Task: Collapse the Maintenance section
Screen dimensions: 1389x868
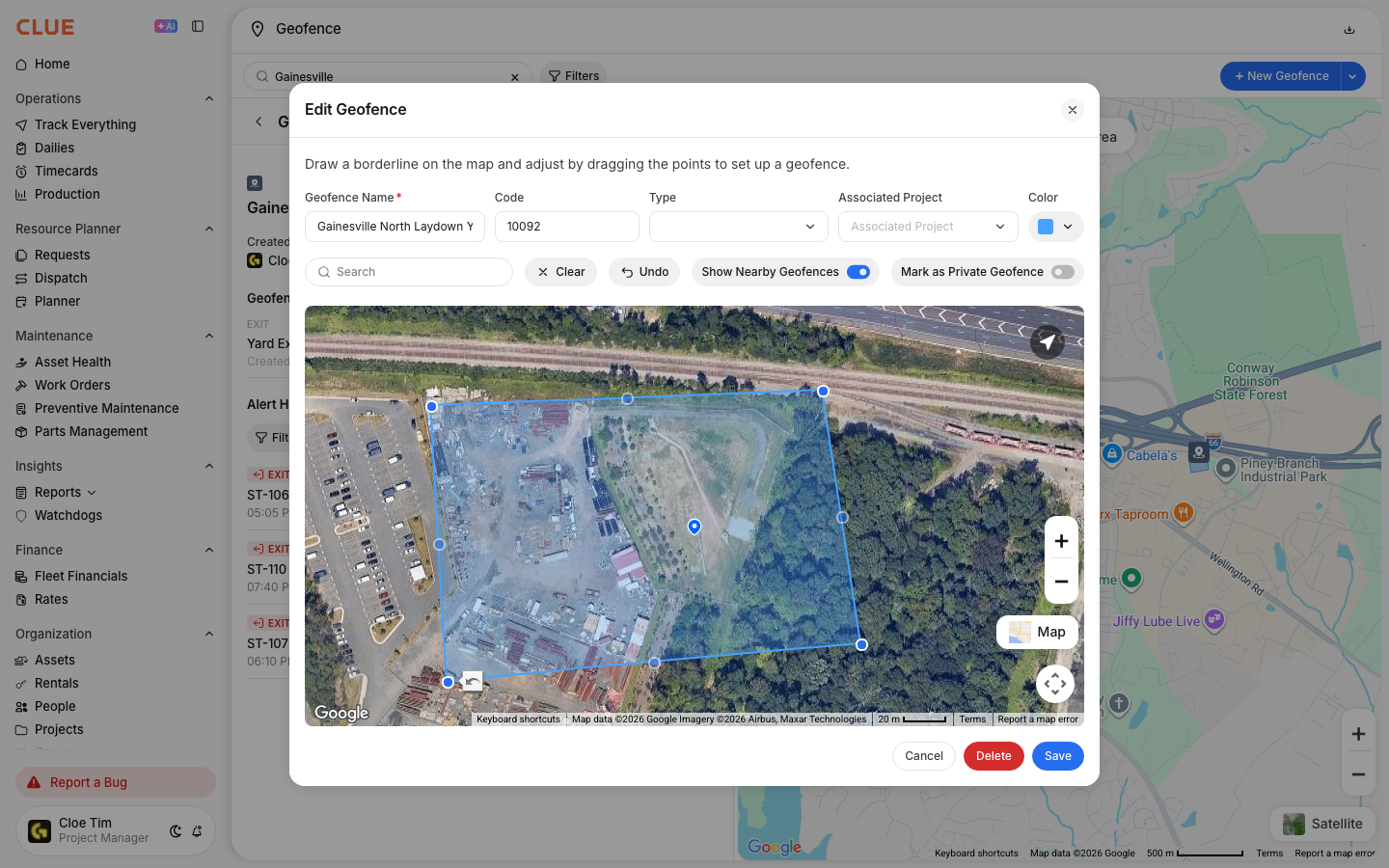Action: (x=209, y=336)
